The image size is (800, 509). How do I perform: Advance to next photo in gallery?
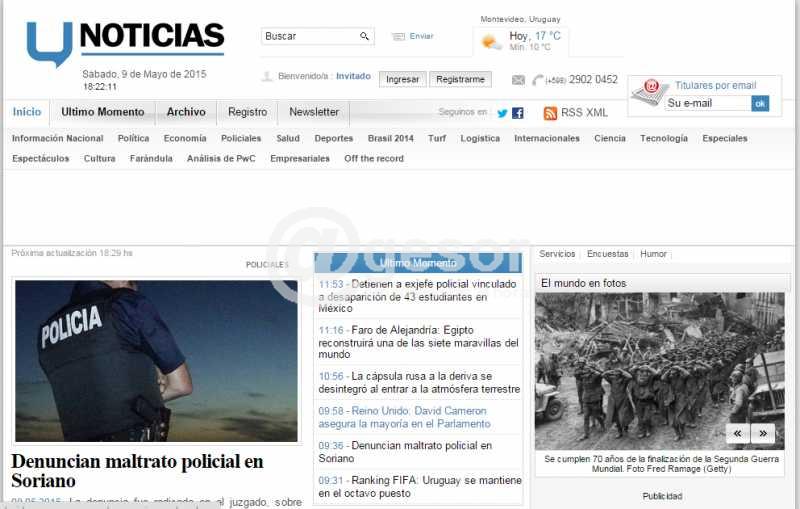coord(762,433)
